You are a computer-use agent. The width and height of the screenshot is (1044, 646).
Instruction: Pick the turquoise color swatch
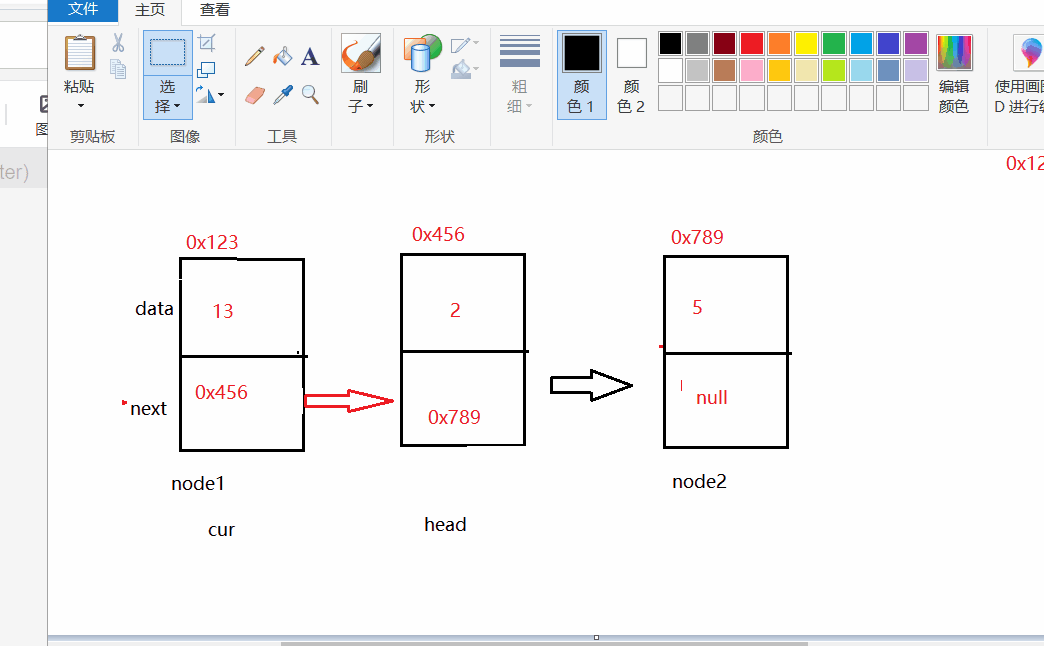[861, 43]
